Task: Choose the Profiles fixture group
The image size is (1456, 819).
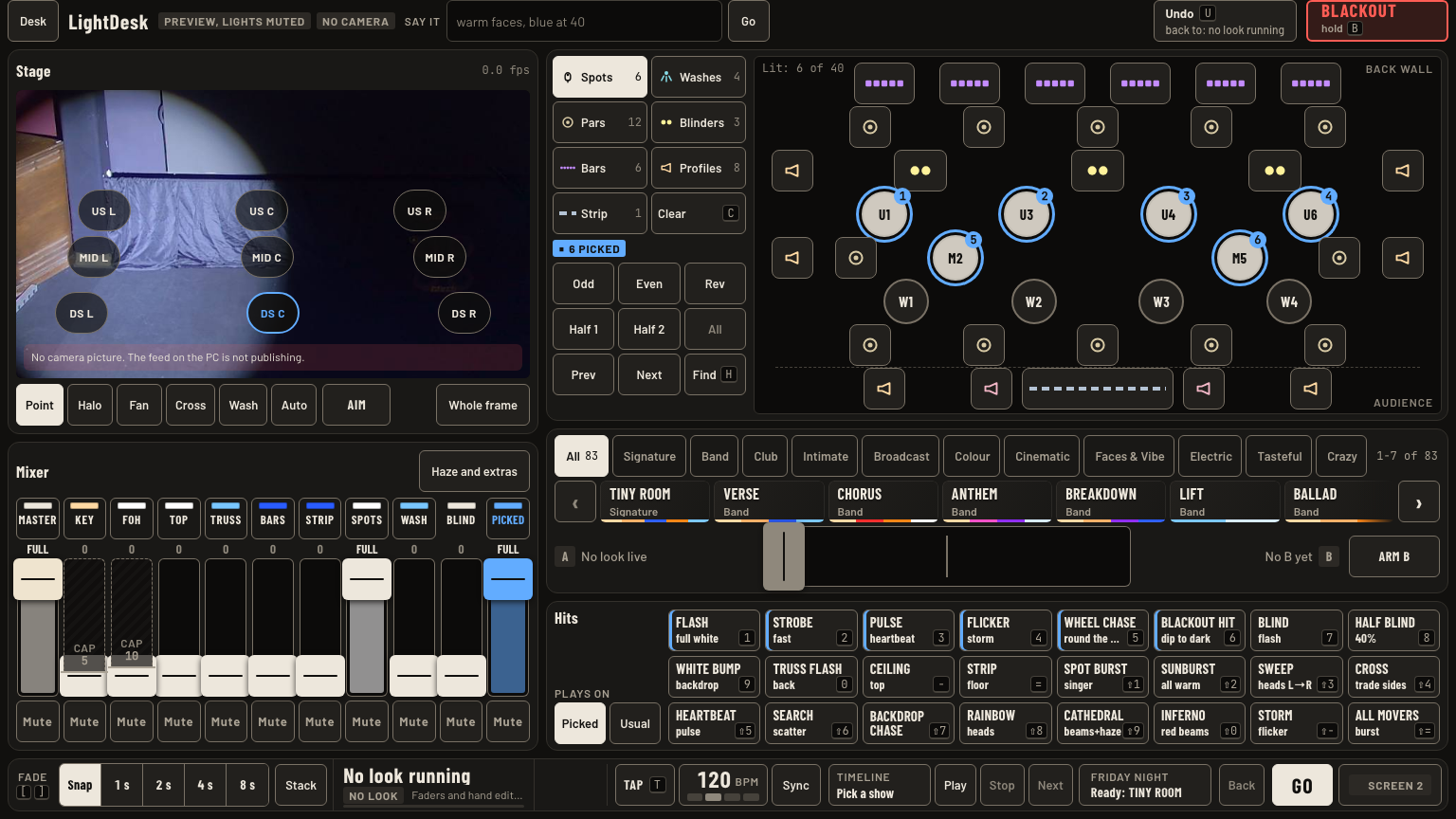Action: (x=699, y=168)
